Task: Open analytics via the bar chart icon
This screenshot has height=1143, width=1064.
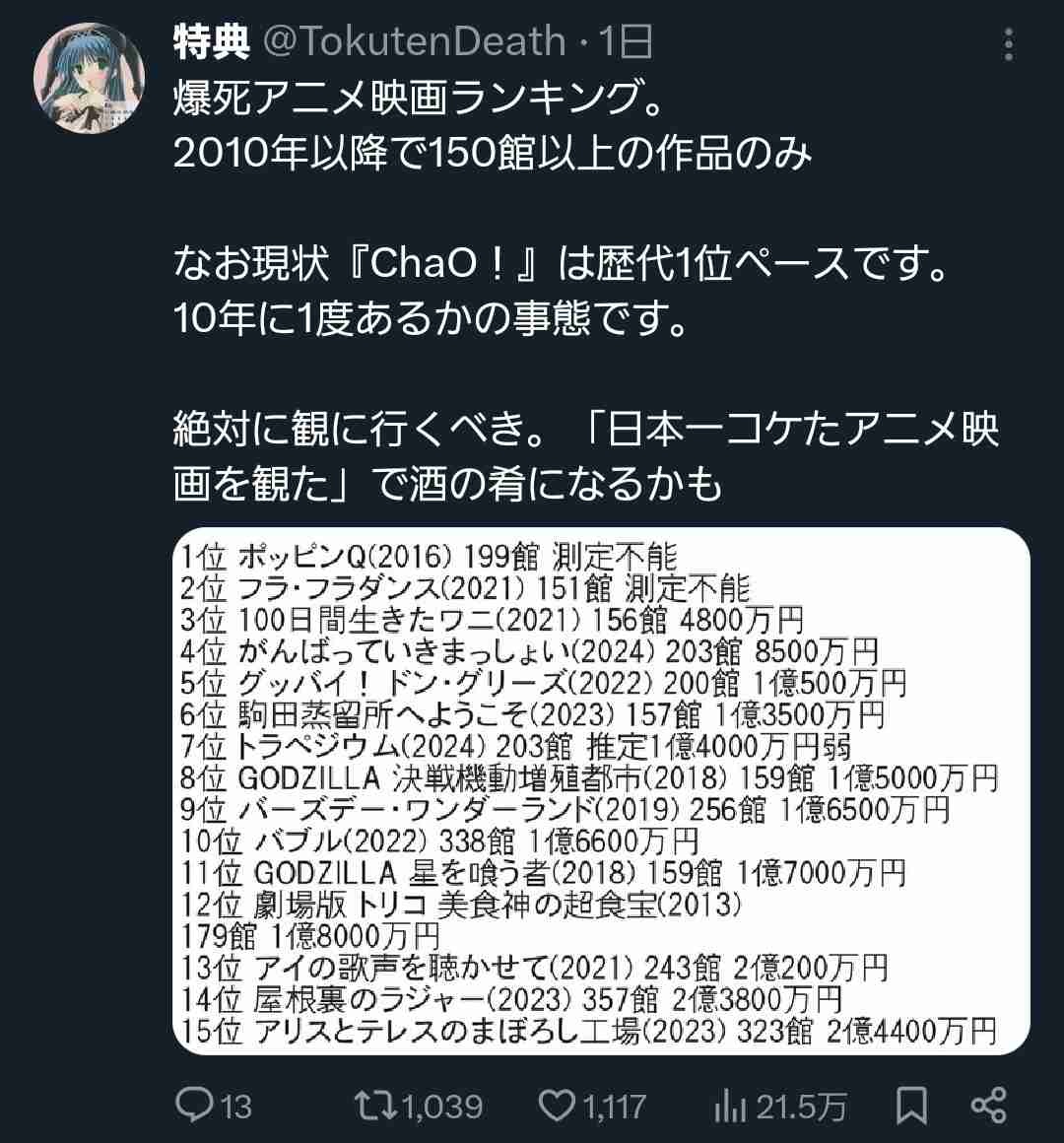Action: 730,1106
